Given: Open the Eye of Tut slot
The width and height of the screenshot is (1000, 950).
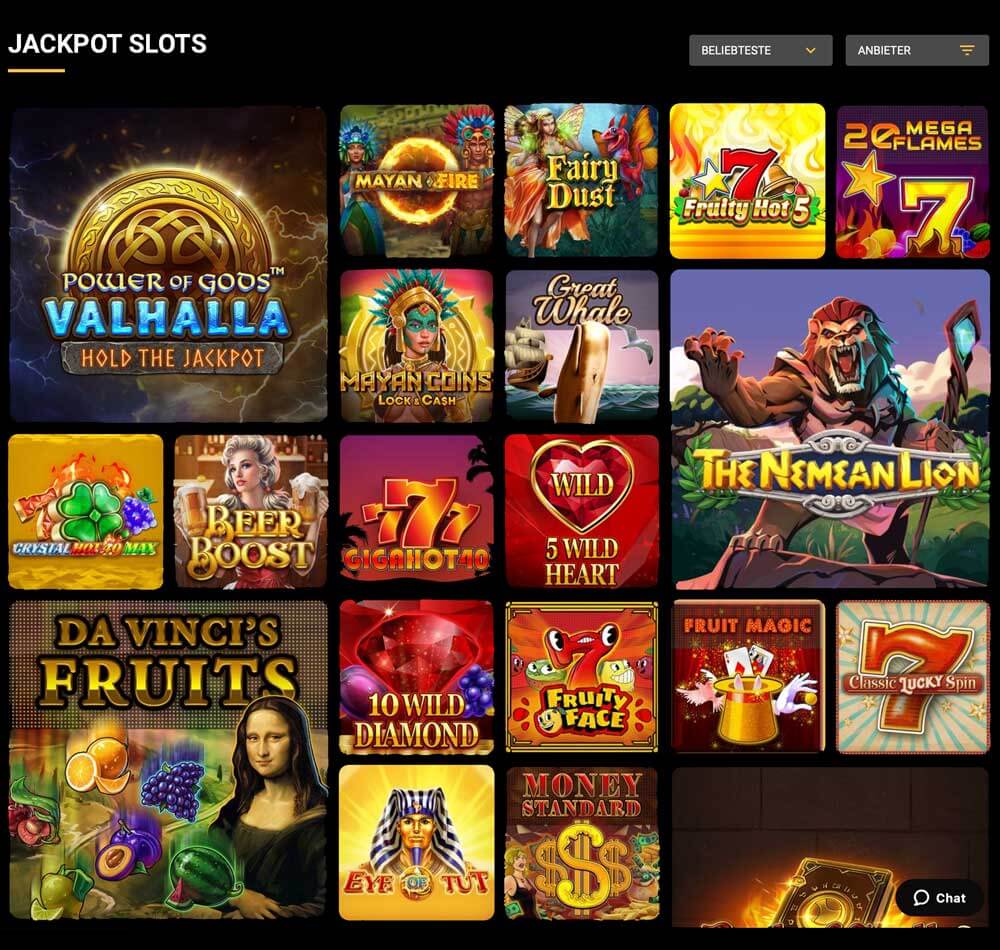Looking at the screenshot, I should (416, 842).
